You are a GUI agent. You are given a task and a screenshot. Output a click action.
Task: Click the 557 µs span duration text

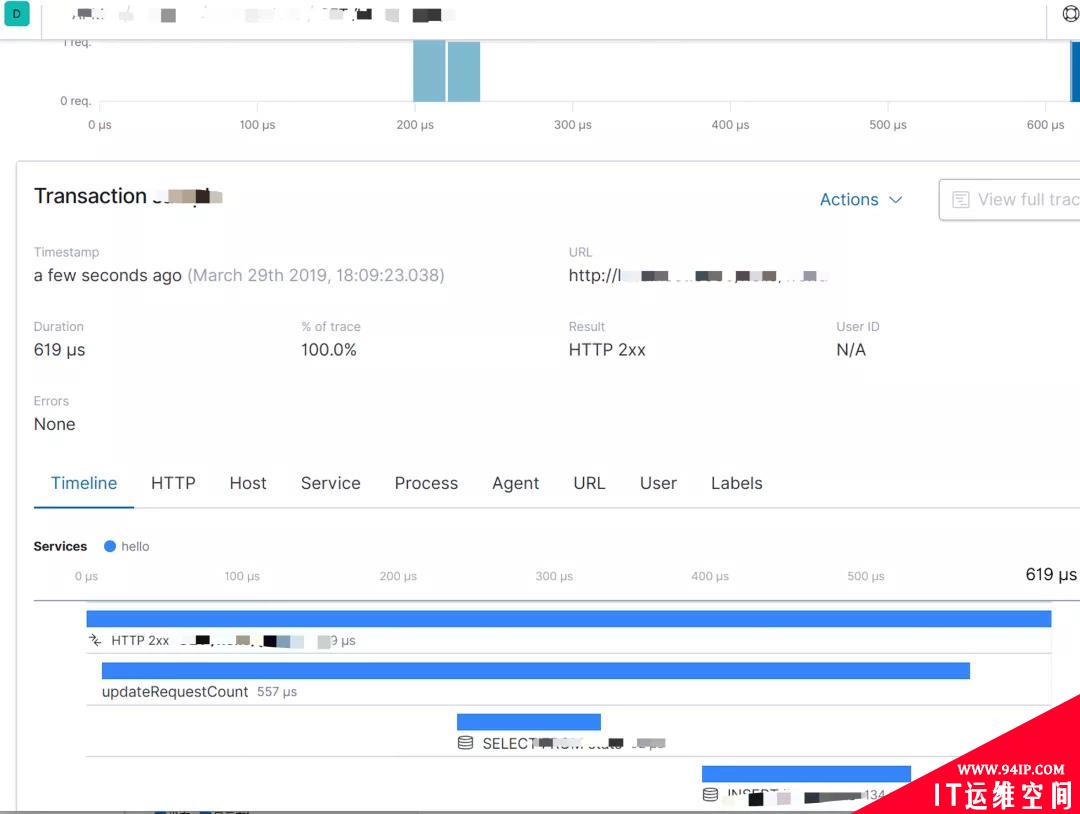[x=277, y=691]
